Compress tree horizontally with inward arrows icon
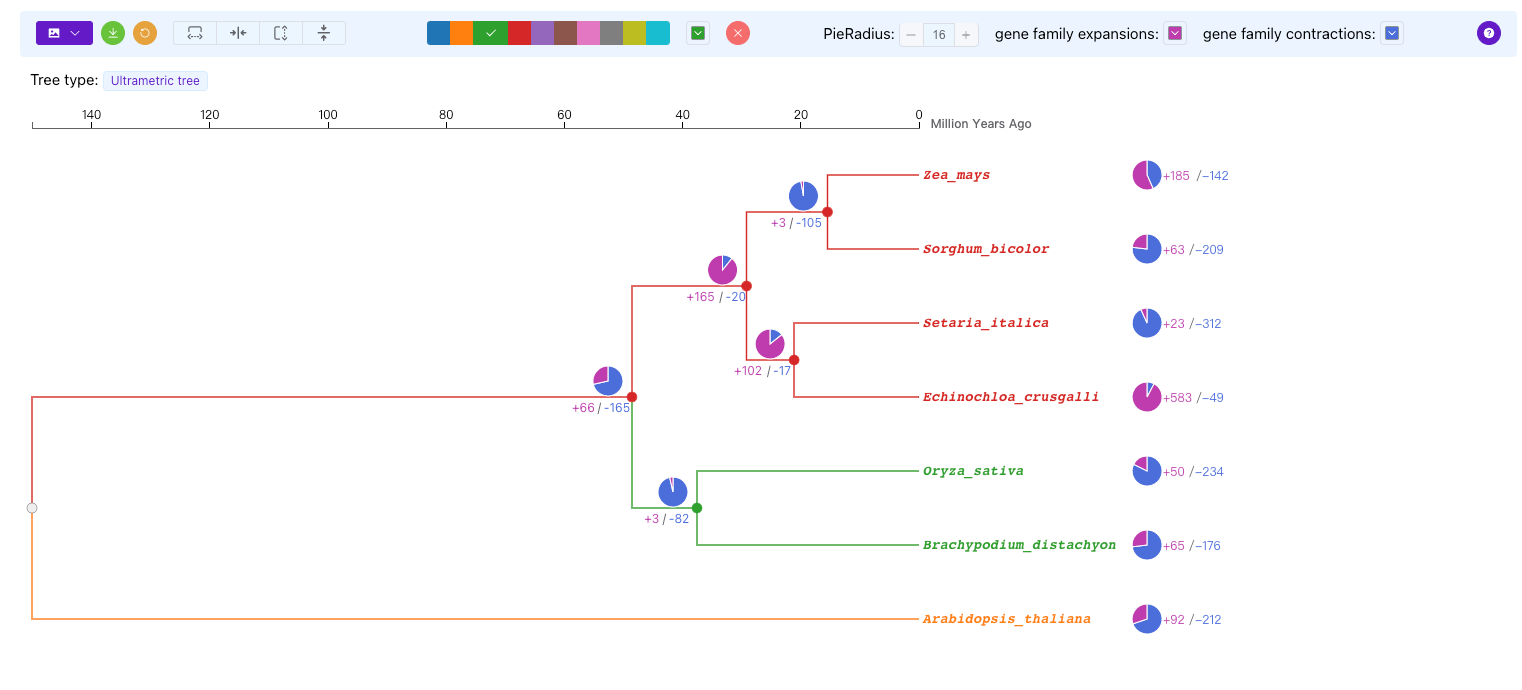1522x690 pixels. [238, 33]
